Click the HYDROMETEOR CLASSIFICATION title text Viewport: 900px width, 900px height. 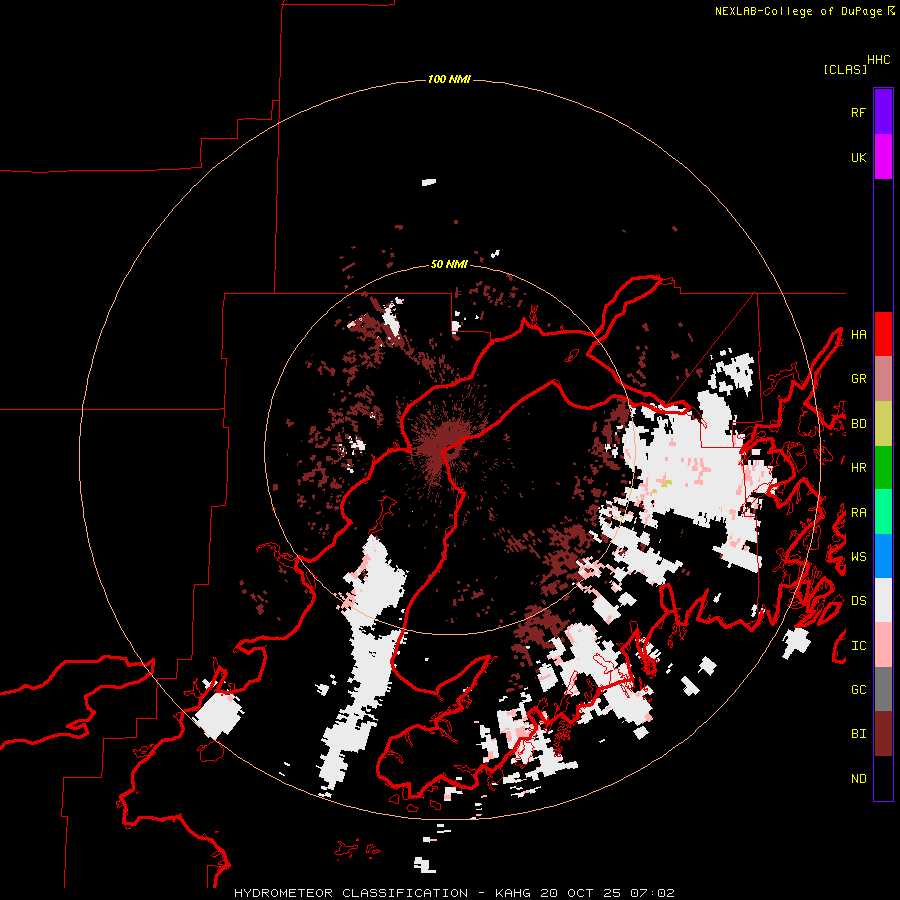pos(351,893)
